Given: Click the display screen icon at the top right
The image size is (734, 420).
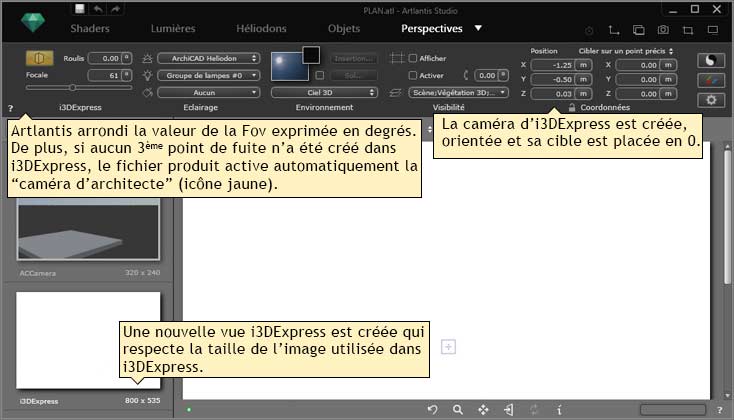Looking at the screenshot, I should point(712,30).
